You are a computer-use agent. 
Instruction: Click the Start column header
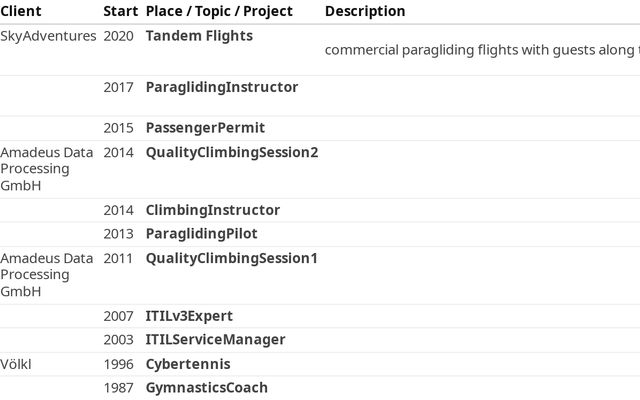(x=120, y=11)
